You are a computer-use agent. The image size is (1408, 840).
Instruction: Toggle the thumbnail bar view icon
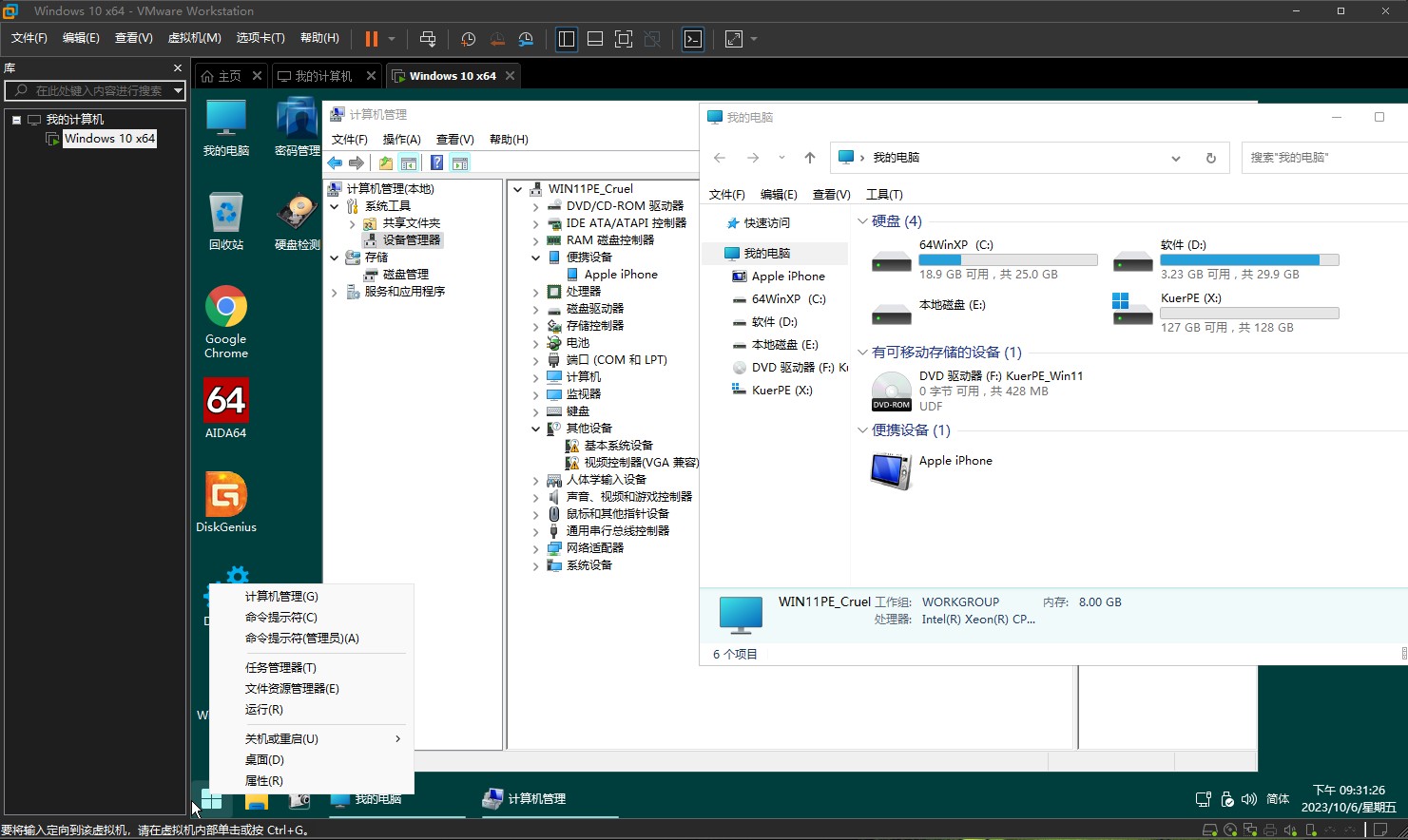pyautogui.click(x=595, y=39)
